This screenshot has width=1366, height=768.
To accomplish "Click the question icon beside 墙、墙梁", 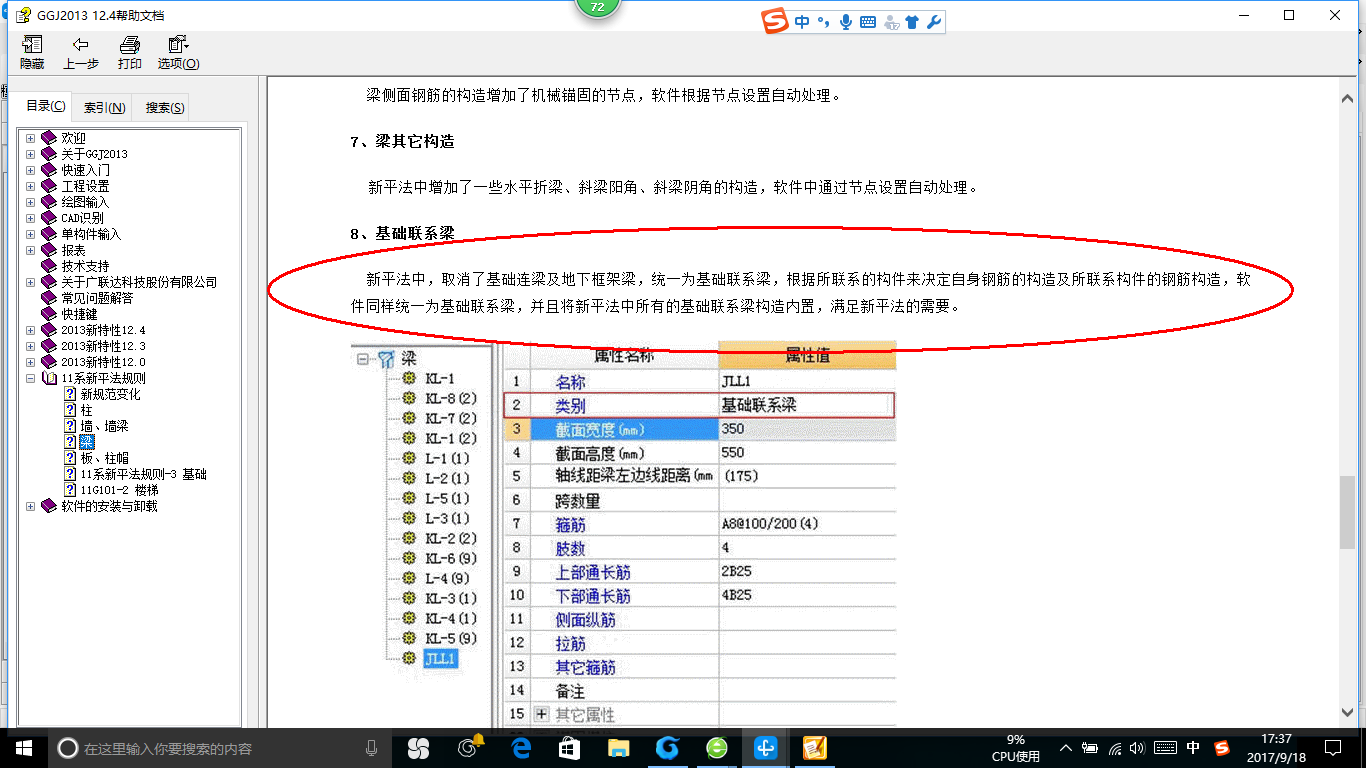I will [x=70, y=426].
